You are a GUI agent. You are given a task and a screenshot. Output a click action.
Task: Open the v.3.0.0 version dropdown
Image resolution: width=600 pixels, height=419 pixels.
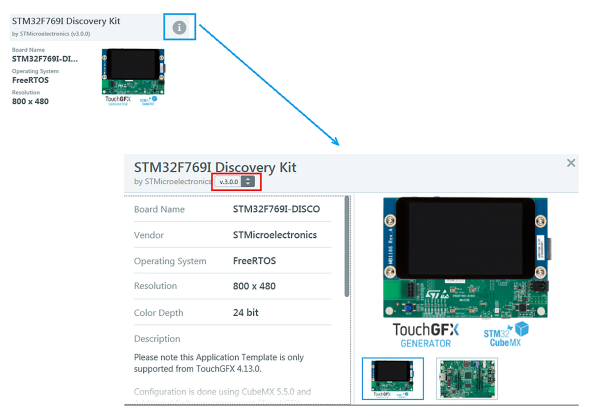pyautogui.click(x=247, y=181)
